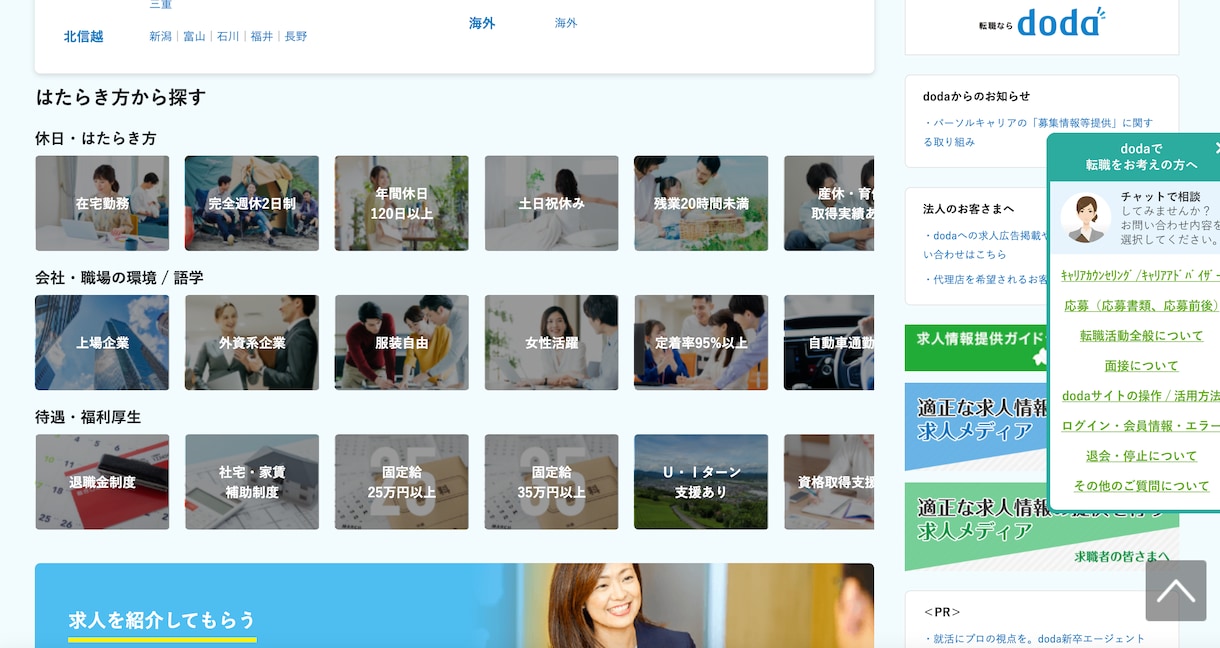1220x648 pixels.
Task: Open the 服装自由 tile
Action: pyautogui.click(x=402, y=342)
